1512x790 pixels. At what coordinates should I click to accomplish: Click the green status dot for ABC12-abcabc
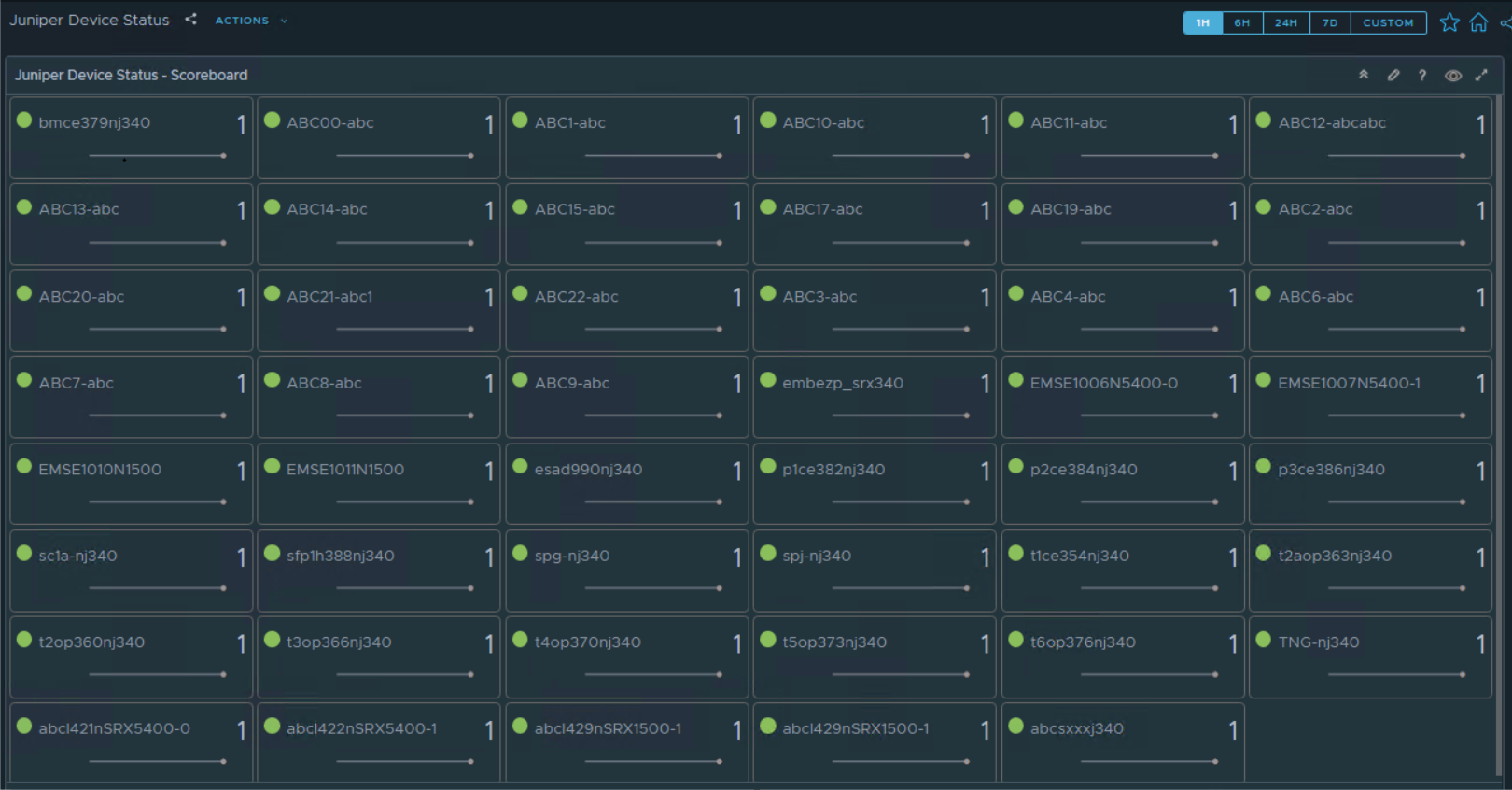[x=1264, y=120]
